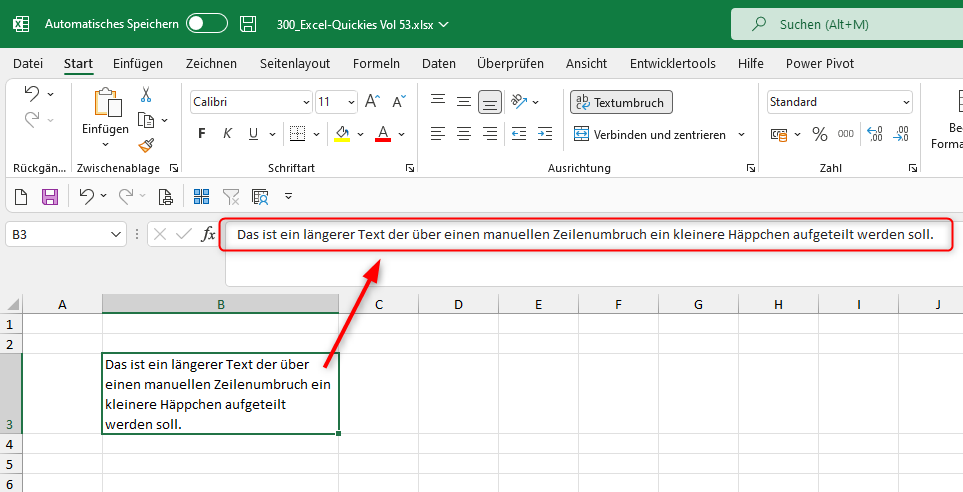The height and width of the screenshot is (492, 963).
Task: Click the decrease indent icon
Action: pos(519,133)
